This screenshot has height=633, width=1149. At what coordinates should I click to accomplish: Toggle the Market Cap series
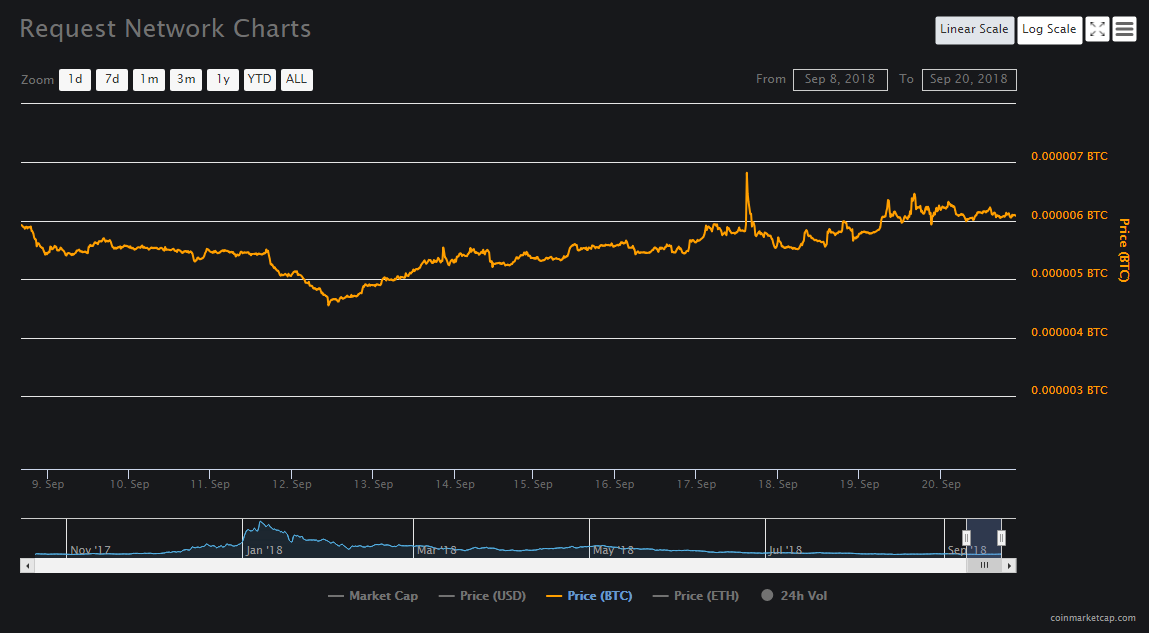coord(373,596)
